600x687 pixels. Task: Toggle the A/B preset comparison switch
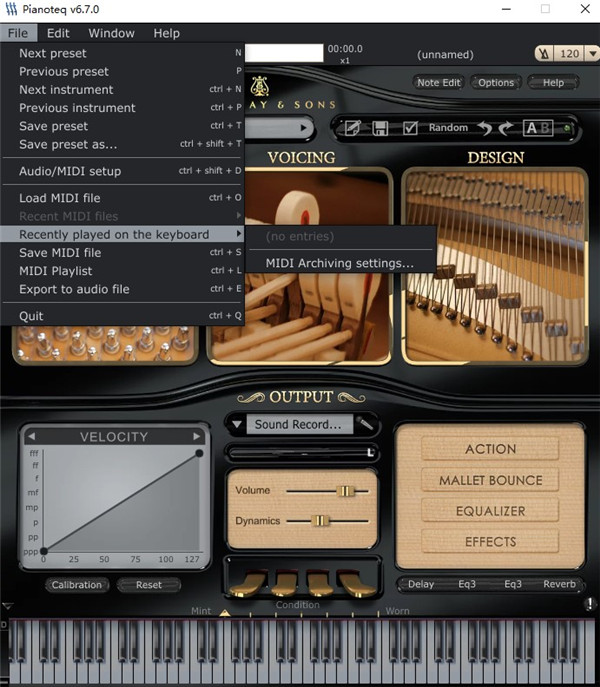coord(538,128)
